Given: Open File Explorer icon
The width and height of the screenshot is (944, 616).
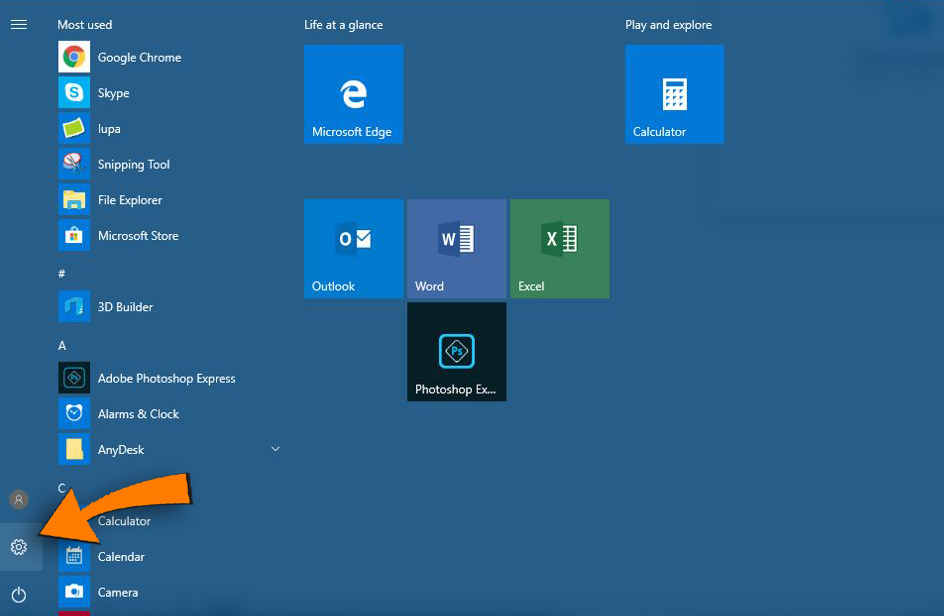Looking at the screenshot, I should pyautogui.click(x=74, y=199).
